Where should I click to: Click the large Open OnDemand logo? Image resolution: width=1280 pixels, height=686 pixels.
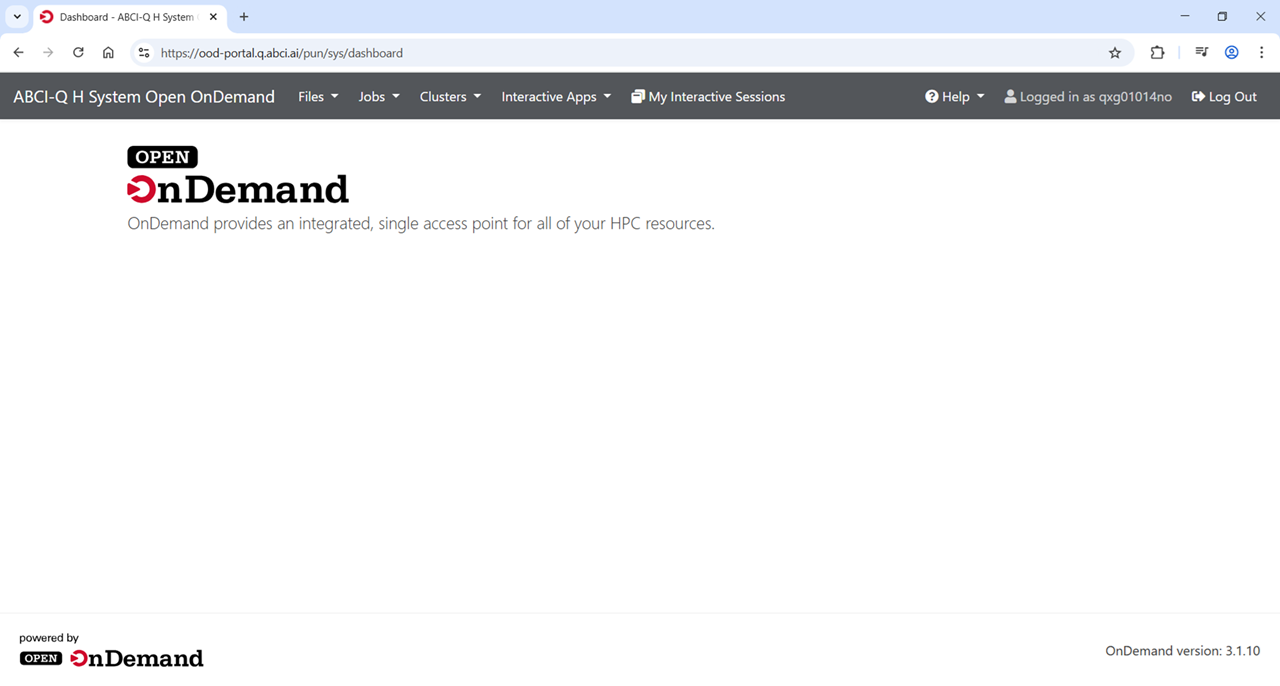(238, 175)
